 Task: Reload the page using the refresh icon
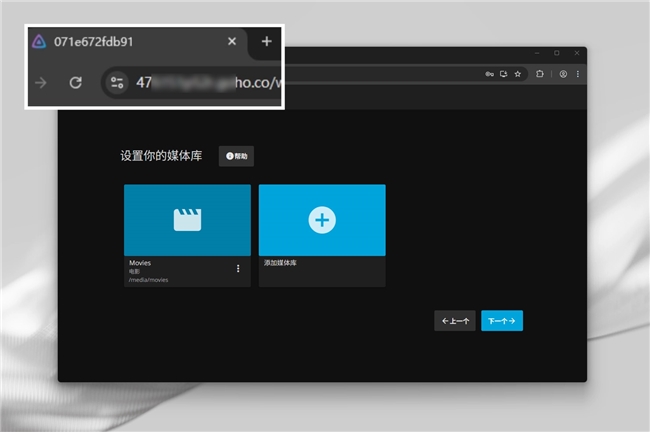point(75,83)
